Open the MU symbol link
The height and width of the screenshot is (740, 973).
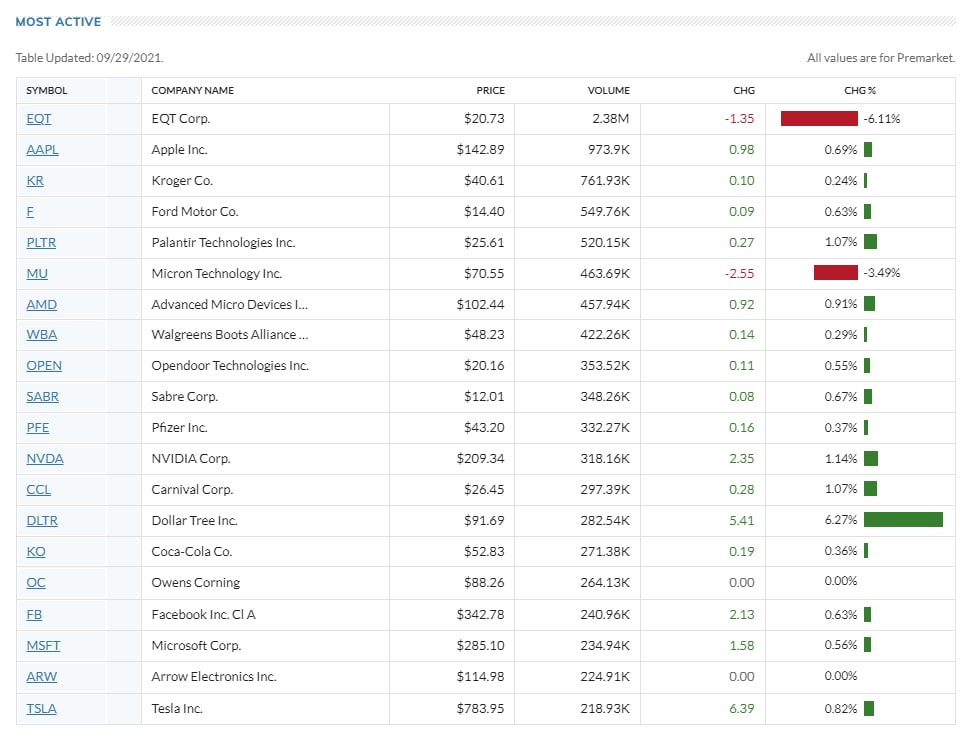coord(37,274)
